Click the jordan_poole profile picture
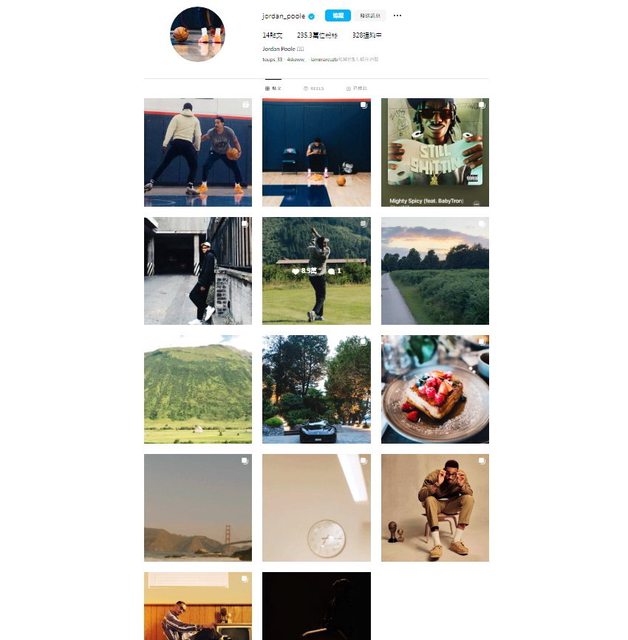The image size is (628, 640). pyautogui.click(x=197, y=34)
